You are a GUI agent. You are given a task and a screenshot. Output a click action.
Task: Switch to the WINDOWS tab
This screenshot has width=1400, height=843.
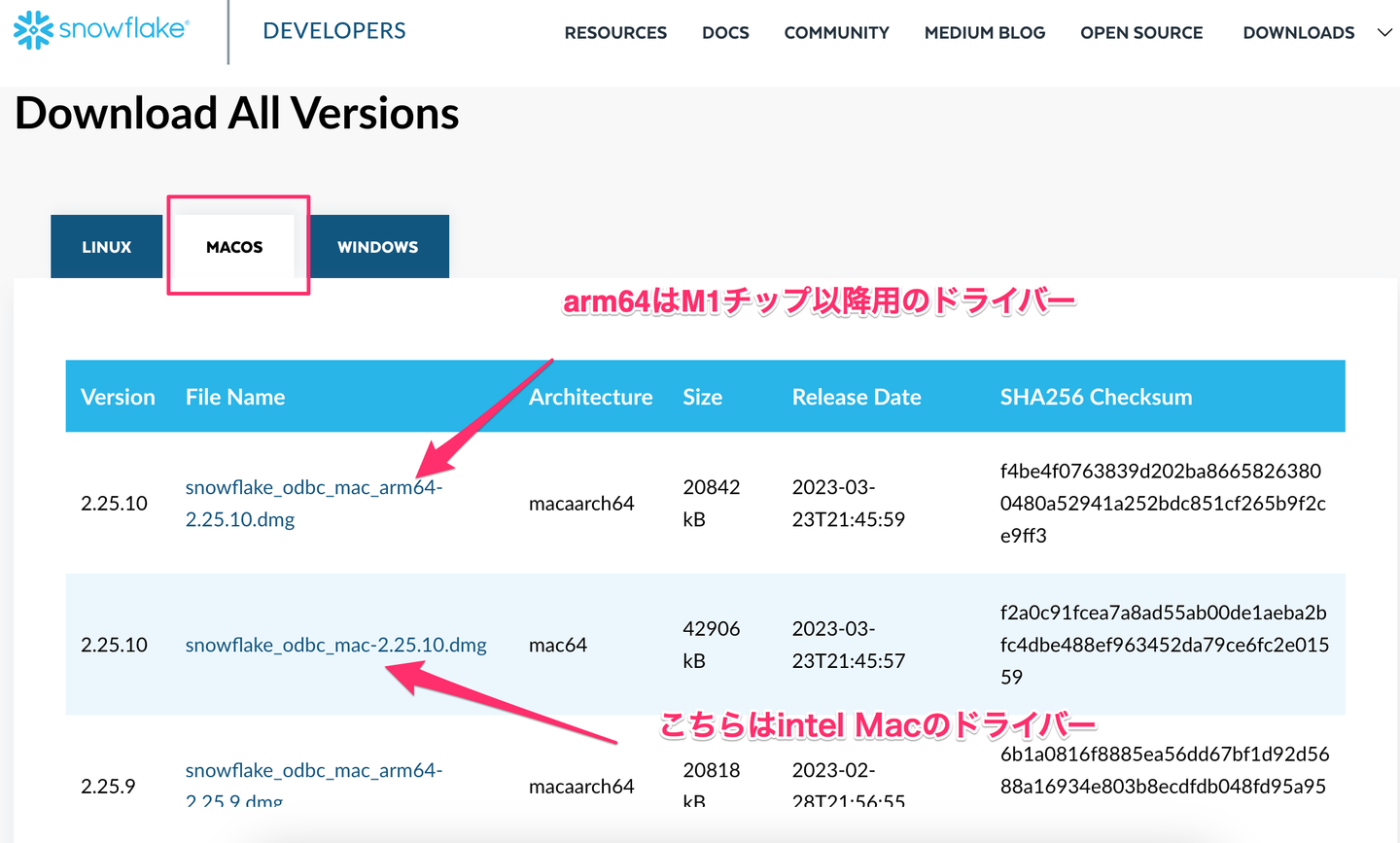(x=378, y=247)
